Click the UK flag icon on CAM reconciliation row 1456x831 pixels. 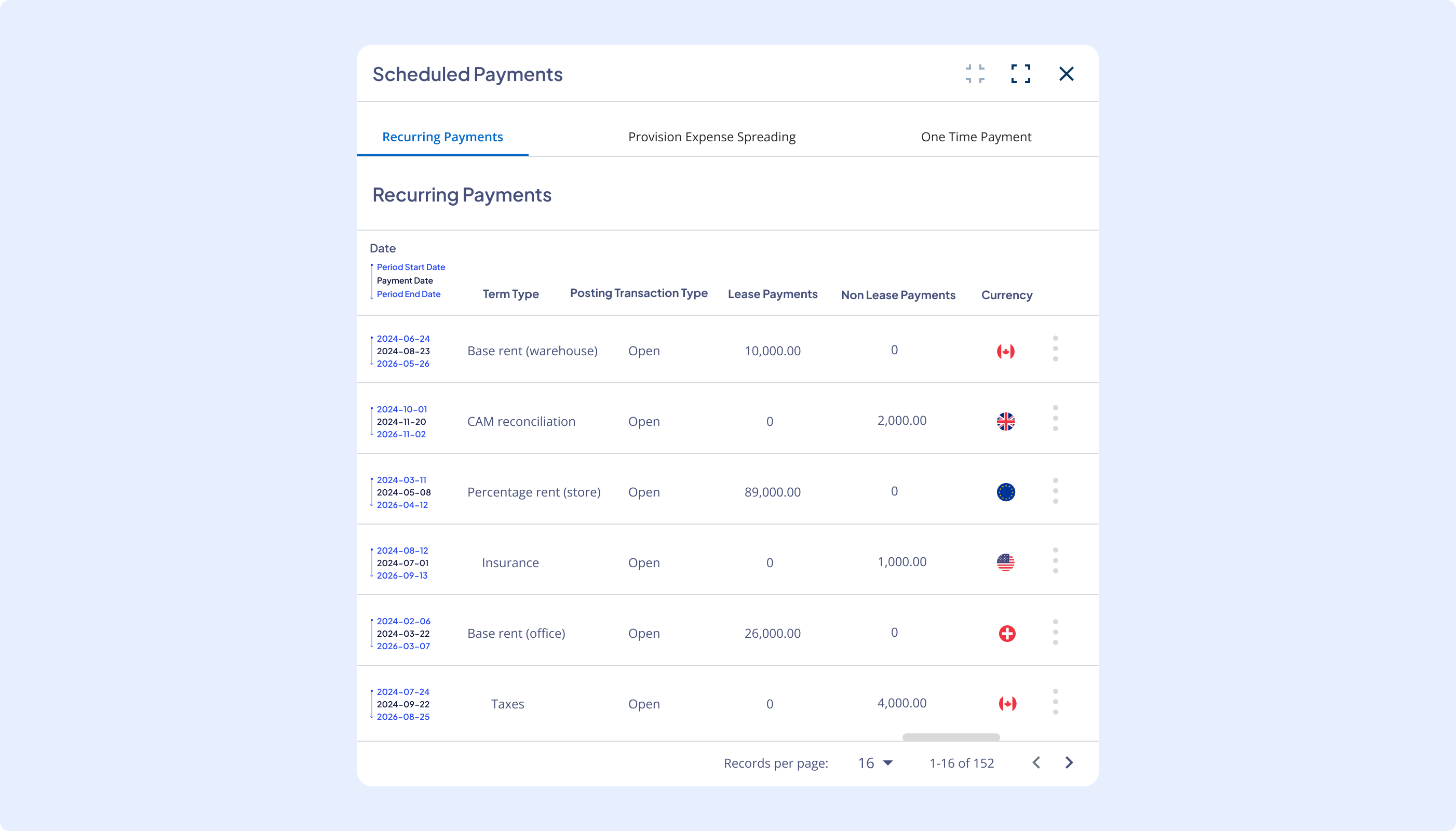pyautogui.click(x=1006, y=421)
